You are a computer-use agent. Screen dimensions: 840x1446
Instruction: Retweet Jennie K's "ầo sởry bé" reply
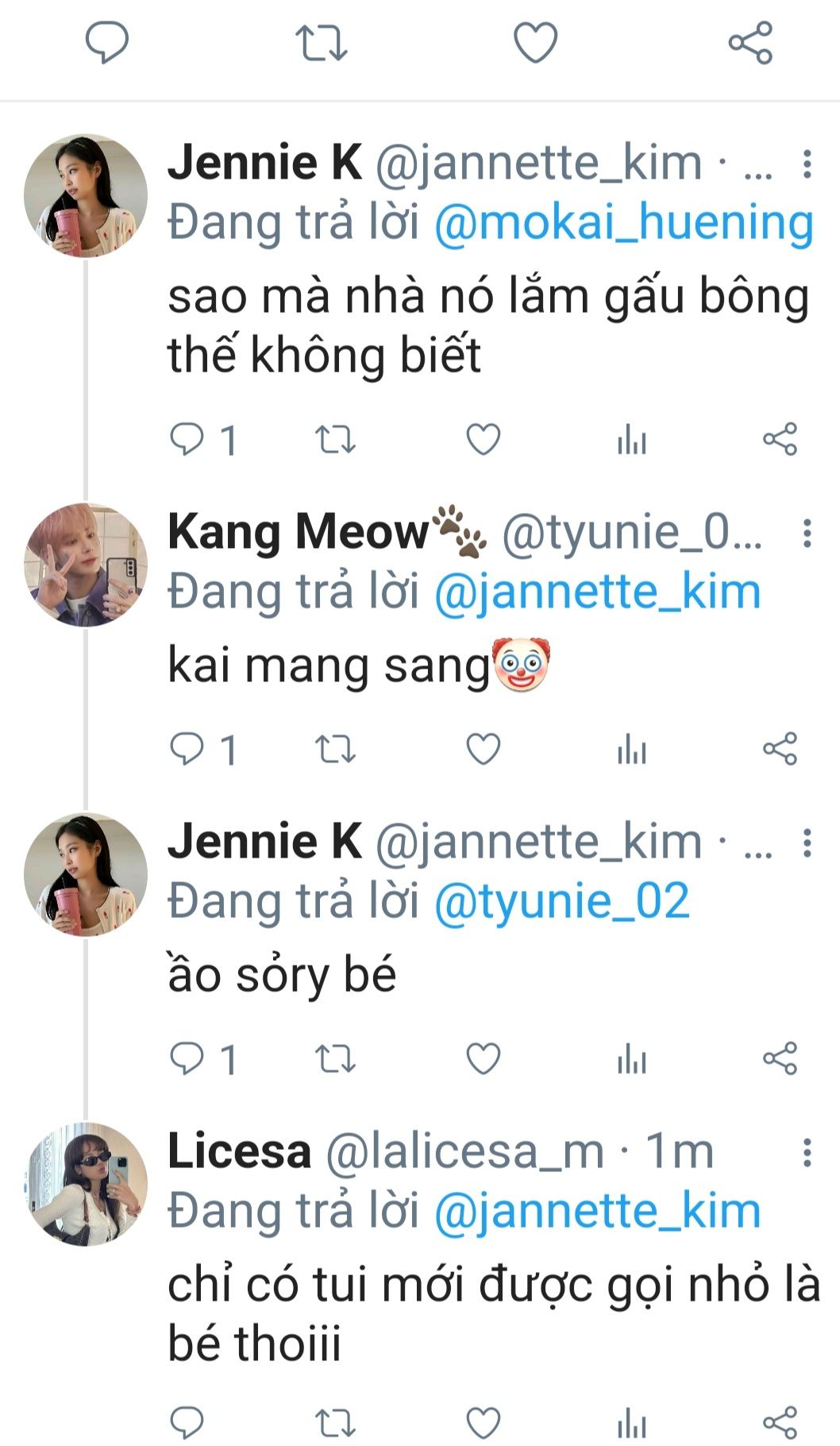coord(335,1058)
